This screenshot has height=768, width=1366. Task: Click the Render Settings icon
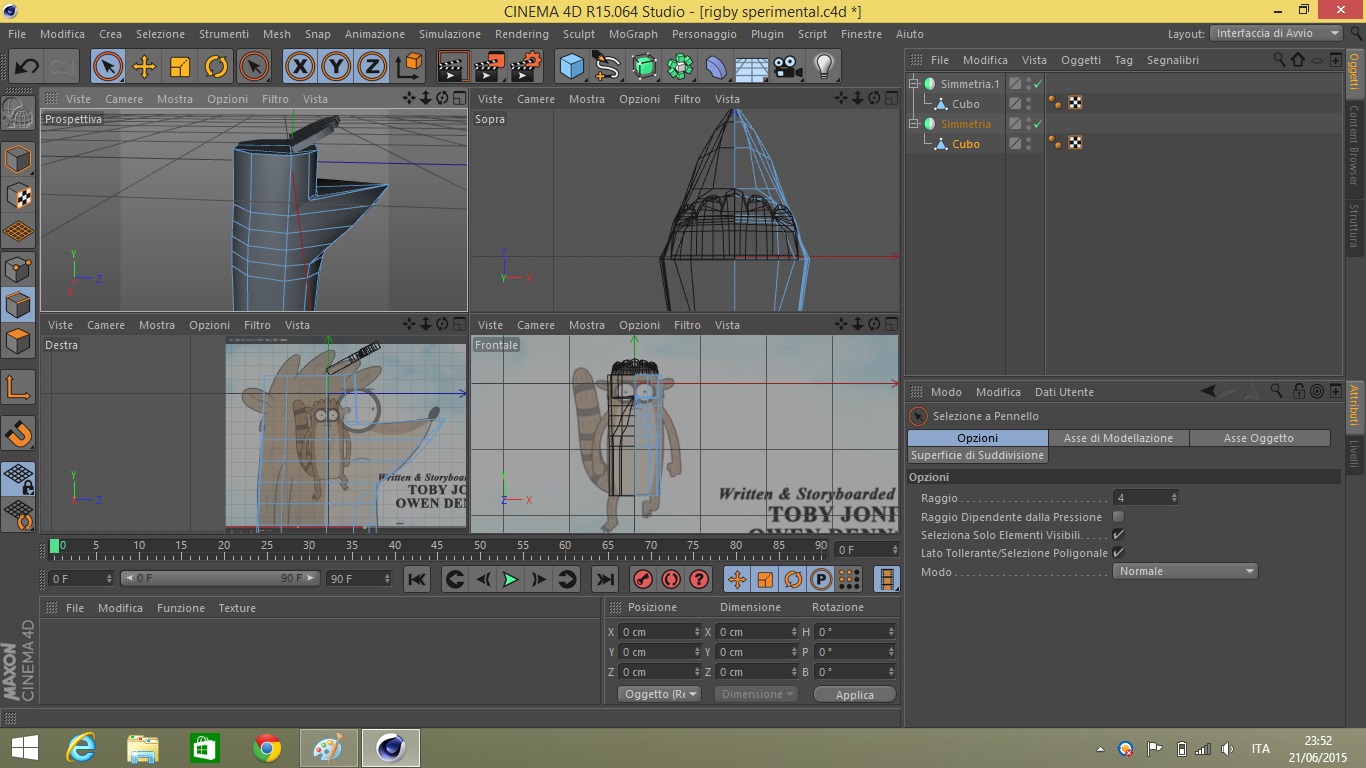click(x=524, y=67)
